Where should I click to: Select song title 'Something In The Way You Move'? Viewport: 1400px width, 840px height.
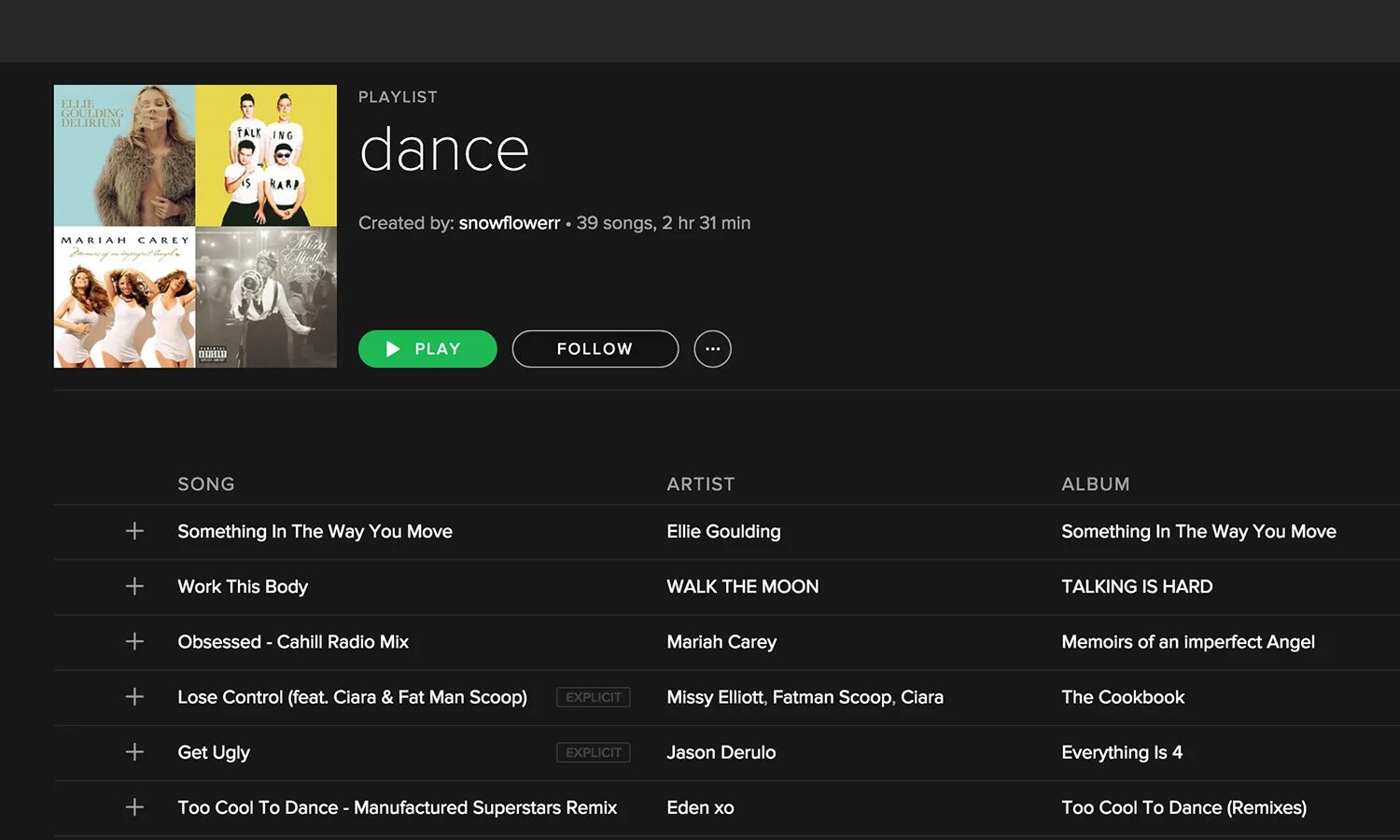315,531
